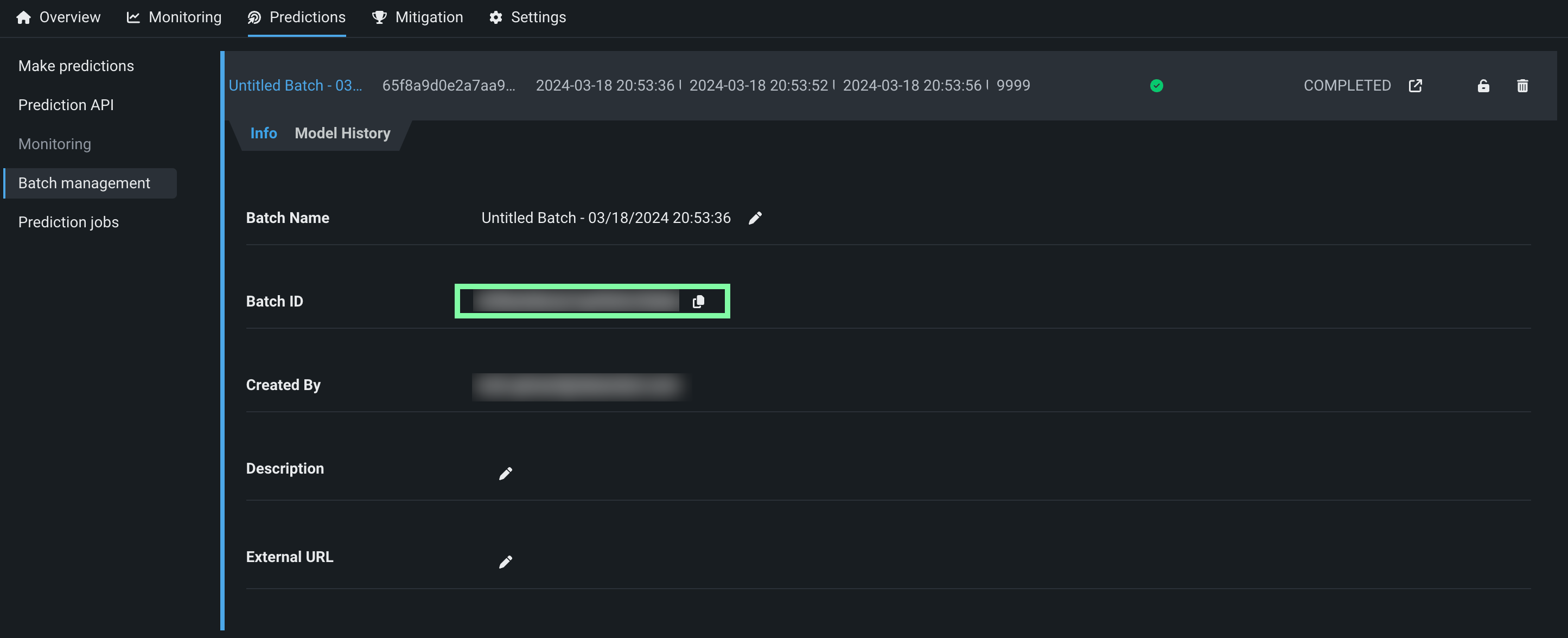Go to Overview home tab

59,17
